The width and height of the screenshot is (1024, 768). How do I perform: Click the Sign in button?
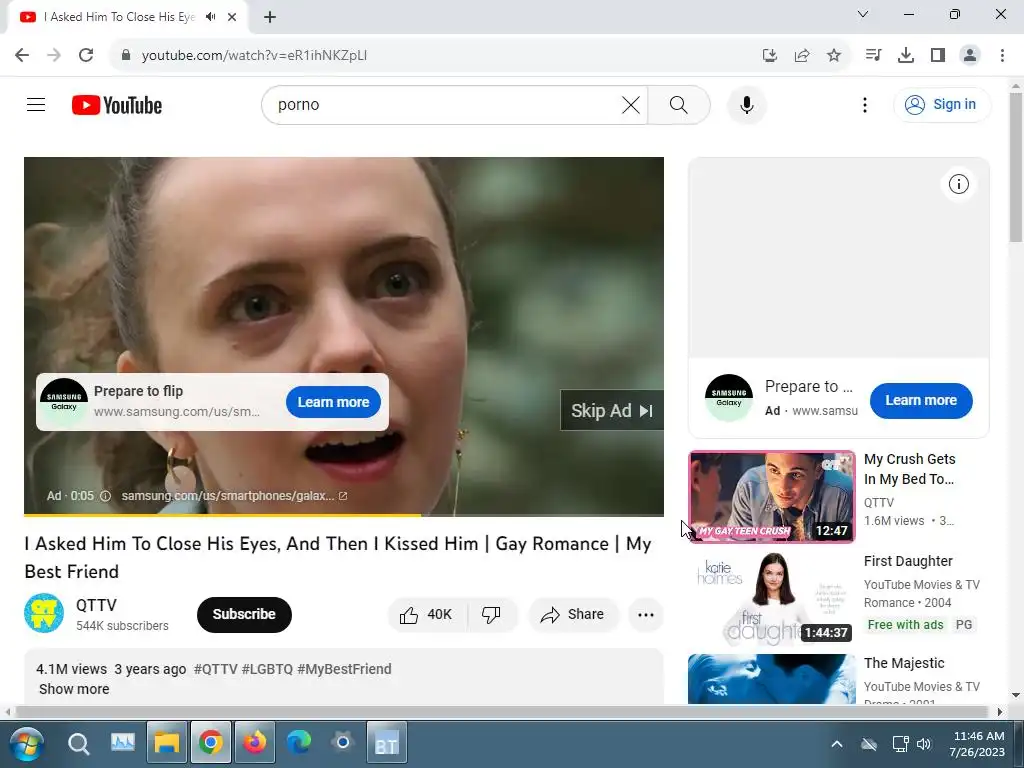coord(942,104)
